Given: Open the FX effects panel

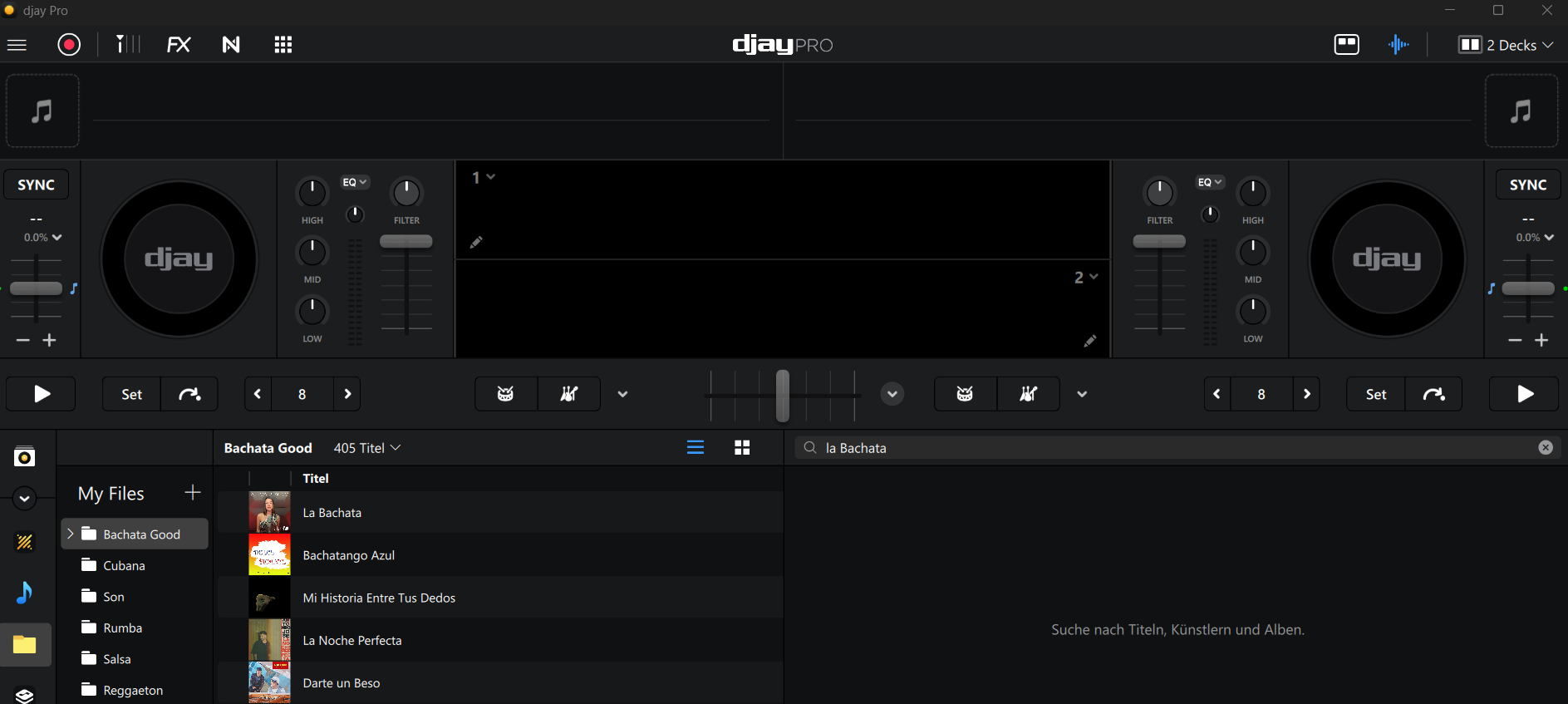Looking at the screenshot, I should (x=179, y=45).
